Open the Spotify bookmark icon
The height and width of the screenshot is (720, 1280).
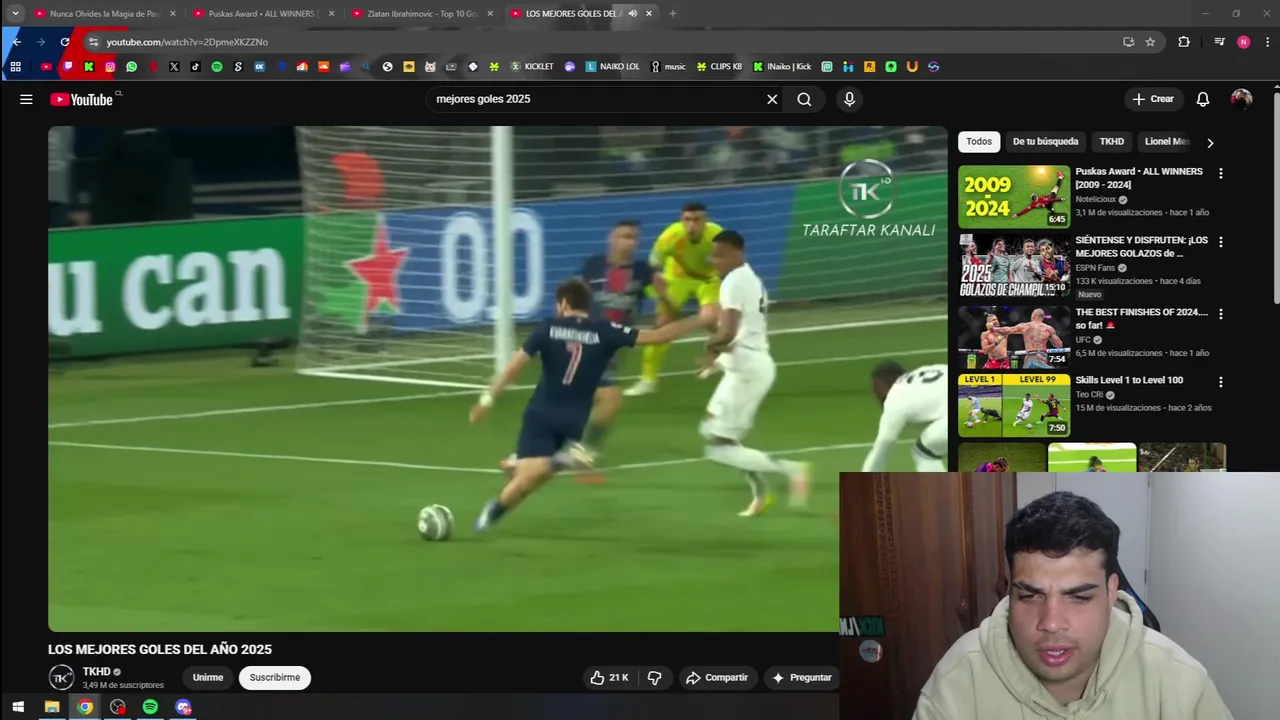tap(217, 67)
